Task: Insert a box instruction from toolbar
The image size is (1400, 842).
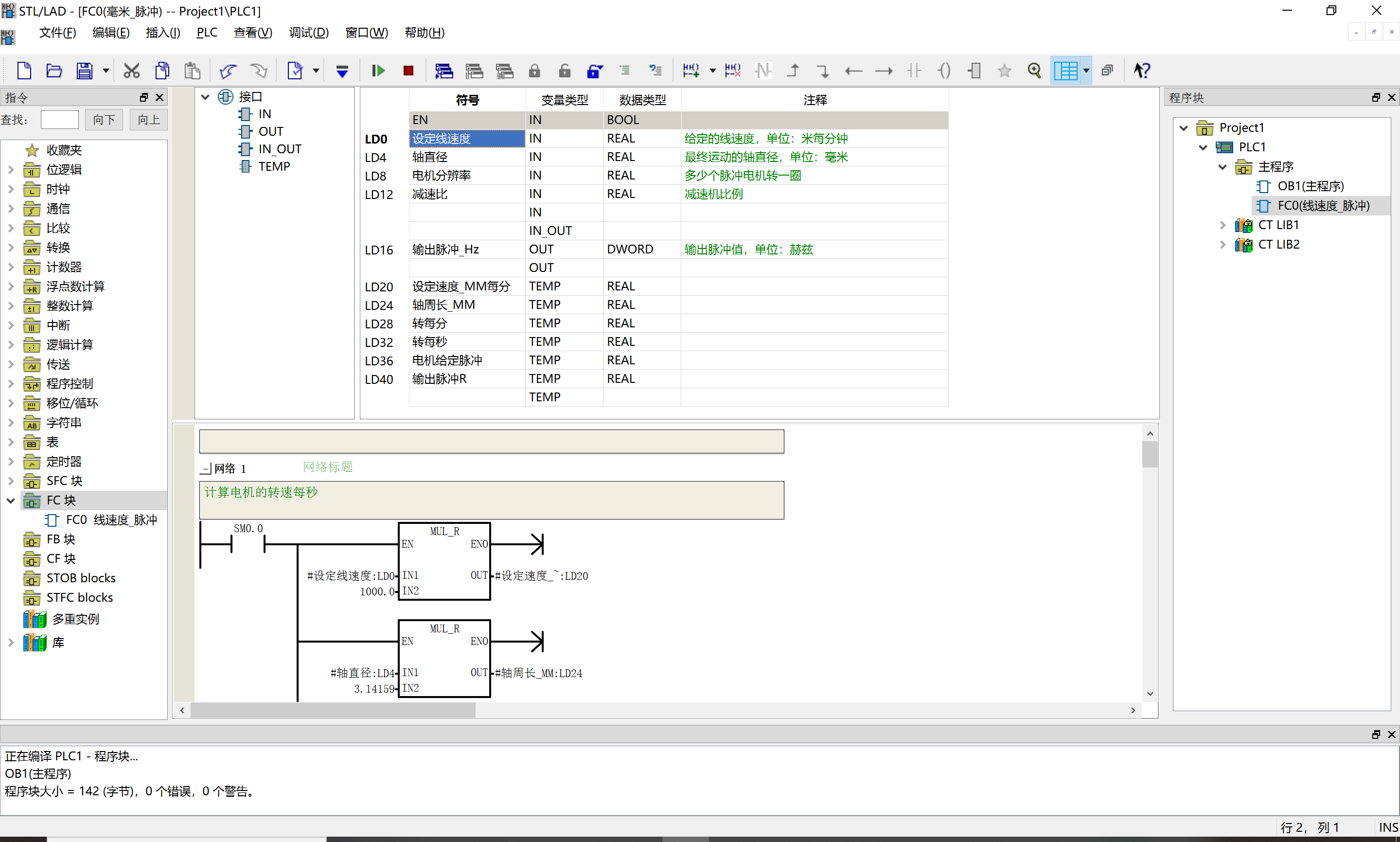Action: pyautogui.click(x=974, y=71)
